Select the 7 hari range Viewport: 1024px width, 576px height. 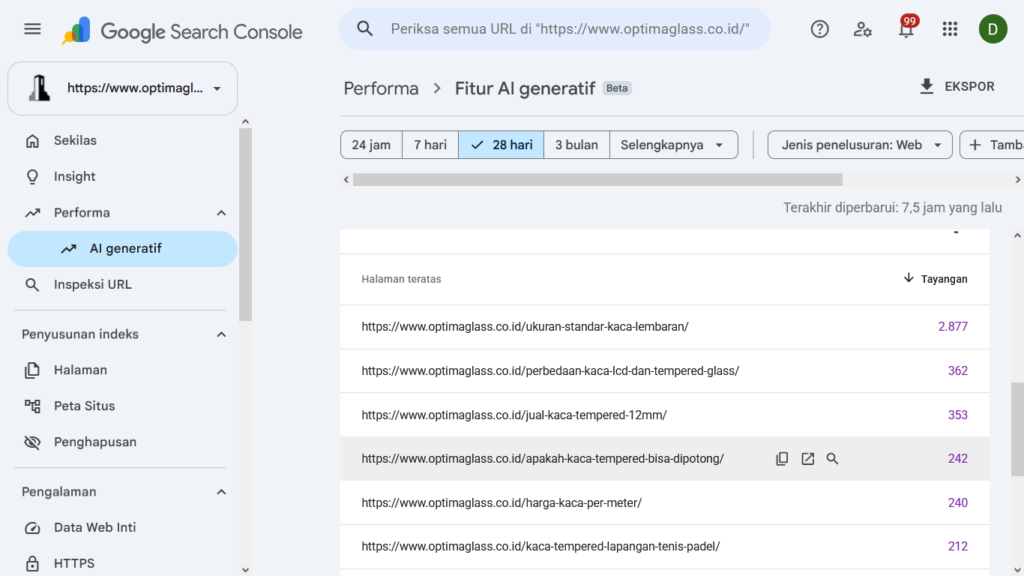pos(430,145)
